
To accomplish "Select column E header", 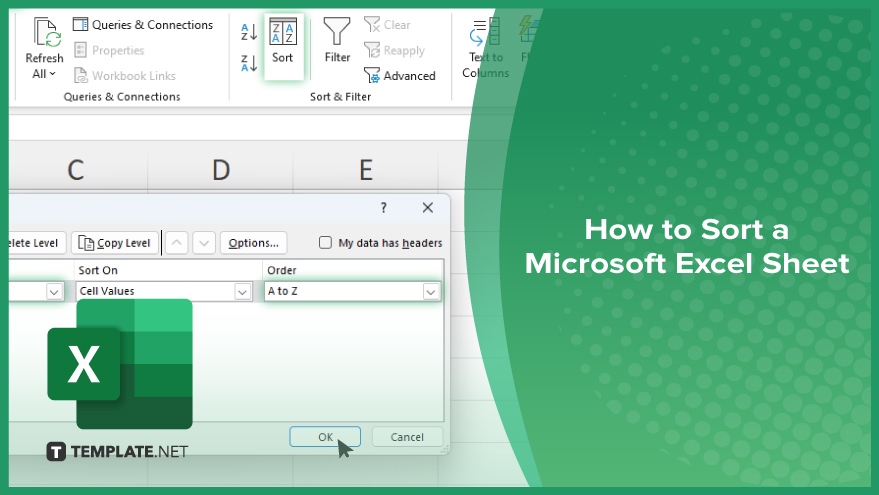I will 366,169.
